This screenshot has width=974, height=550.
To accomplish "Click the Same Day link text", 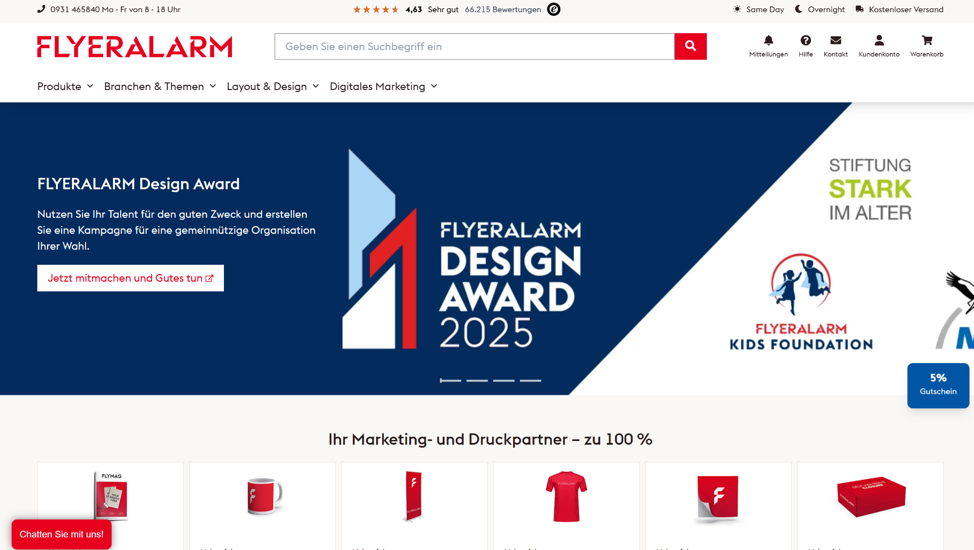I will pyautogui.click(x=765, y=9).
